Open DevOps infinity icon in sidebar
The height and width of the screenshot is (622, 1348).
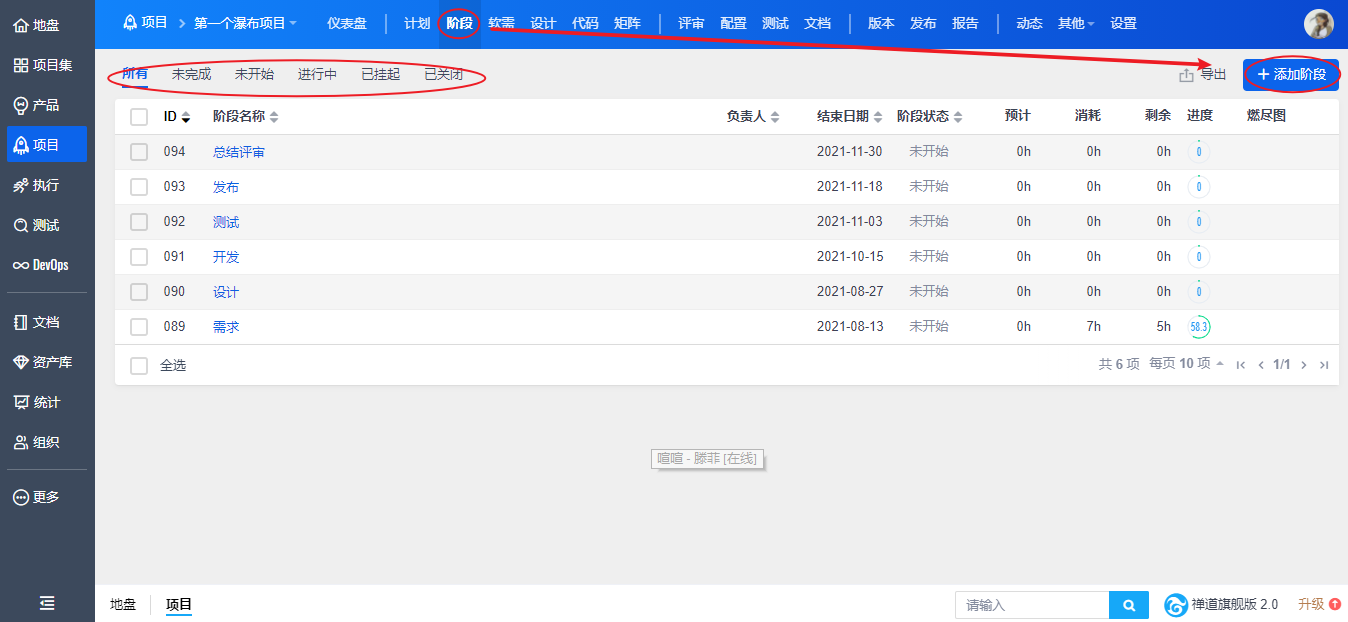pos(20,266)
